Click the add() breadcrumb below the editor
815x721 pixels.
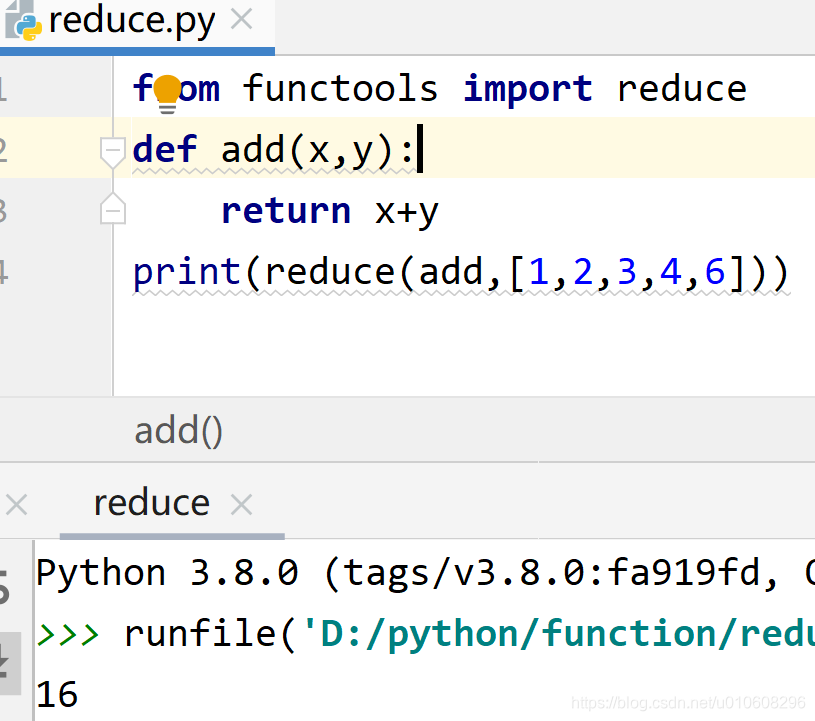pos(177,430)
